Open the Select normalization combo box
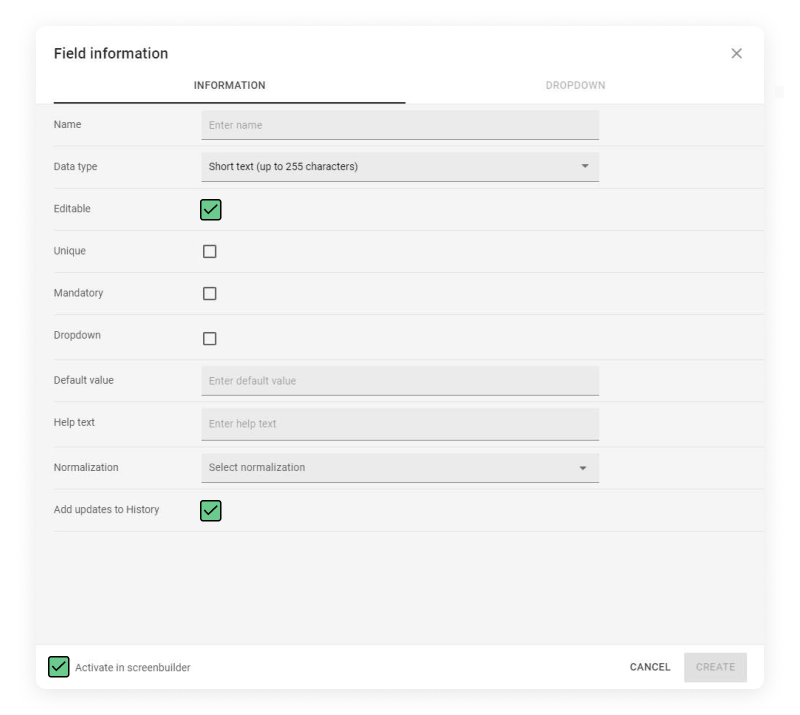Image resolution: width=800 pixels, height=715 pixels. coord(400,468)
